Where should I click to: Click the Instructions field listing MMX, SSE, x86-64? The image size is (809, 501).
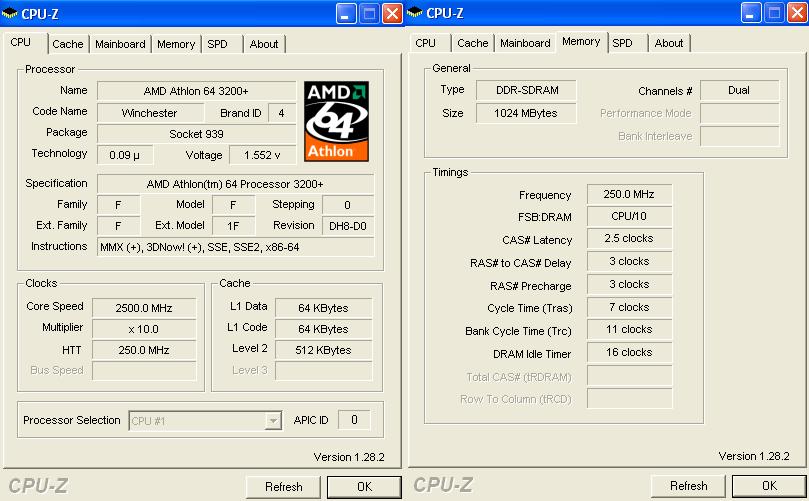point(235,247)
